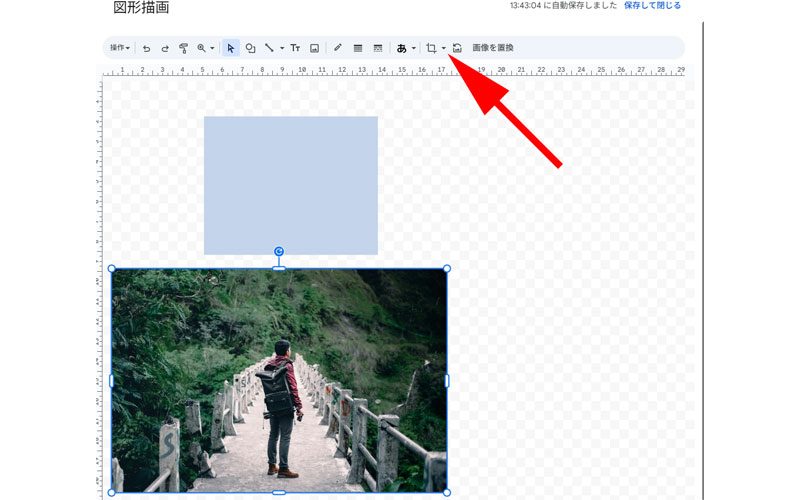Open the あ word art text menu
This screenshot has width=800, height=500.
click(x=405, y=48)
